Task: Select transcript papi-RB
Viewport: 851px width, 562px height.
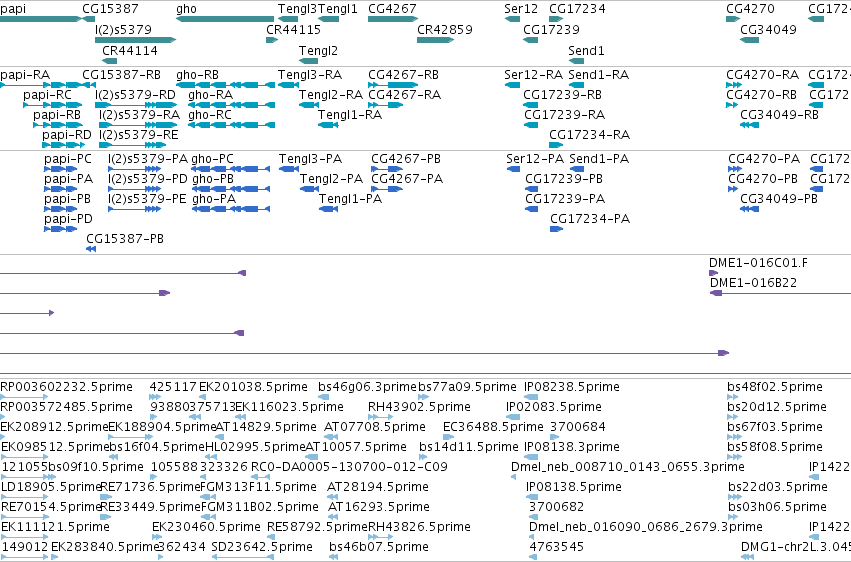Action: coord(58,125)
